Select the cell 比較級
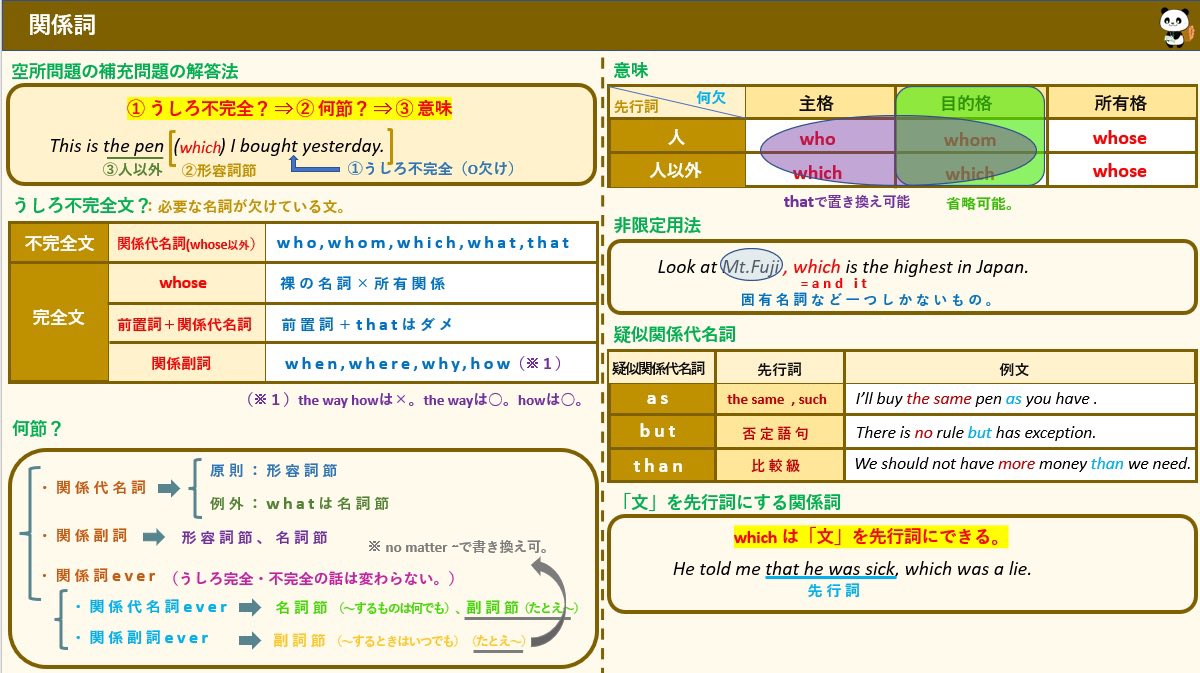The width and height of the screenshot is (1200, 673). point(779,466)
